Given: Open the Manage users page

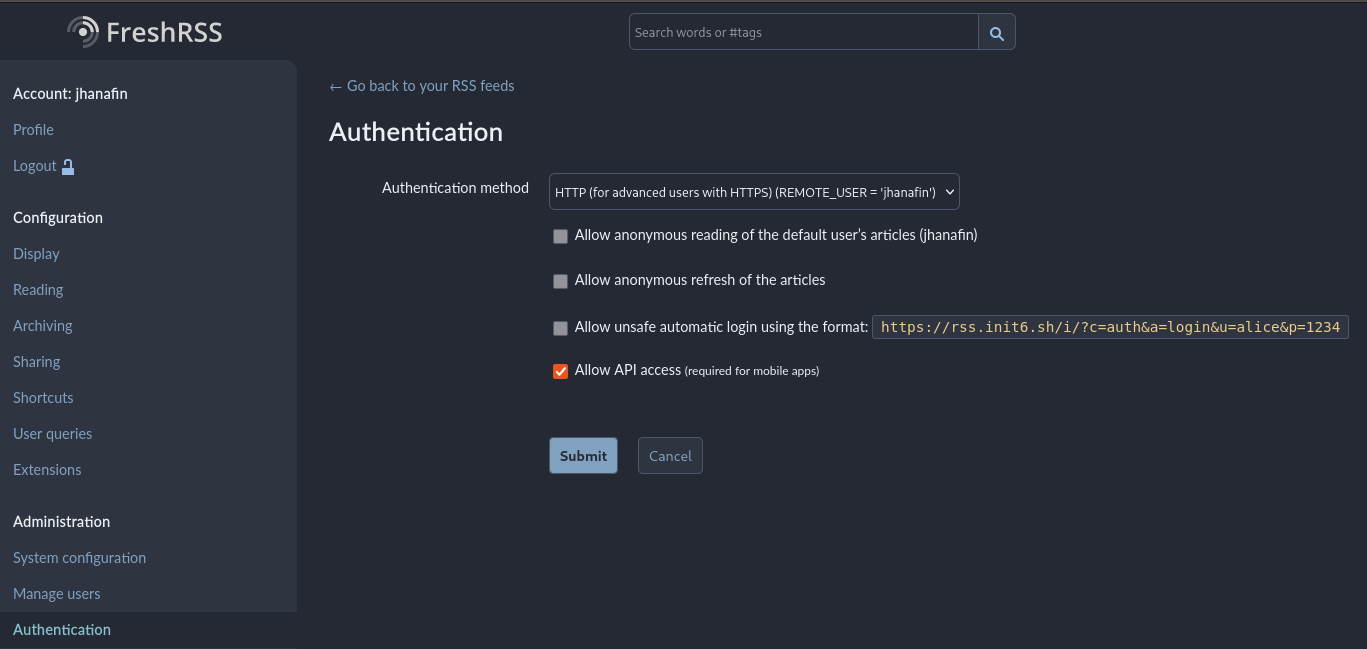Looking at the screenshot, I should point(56,593).
